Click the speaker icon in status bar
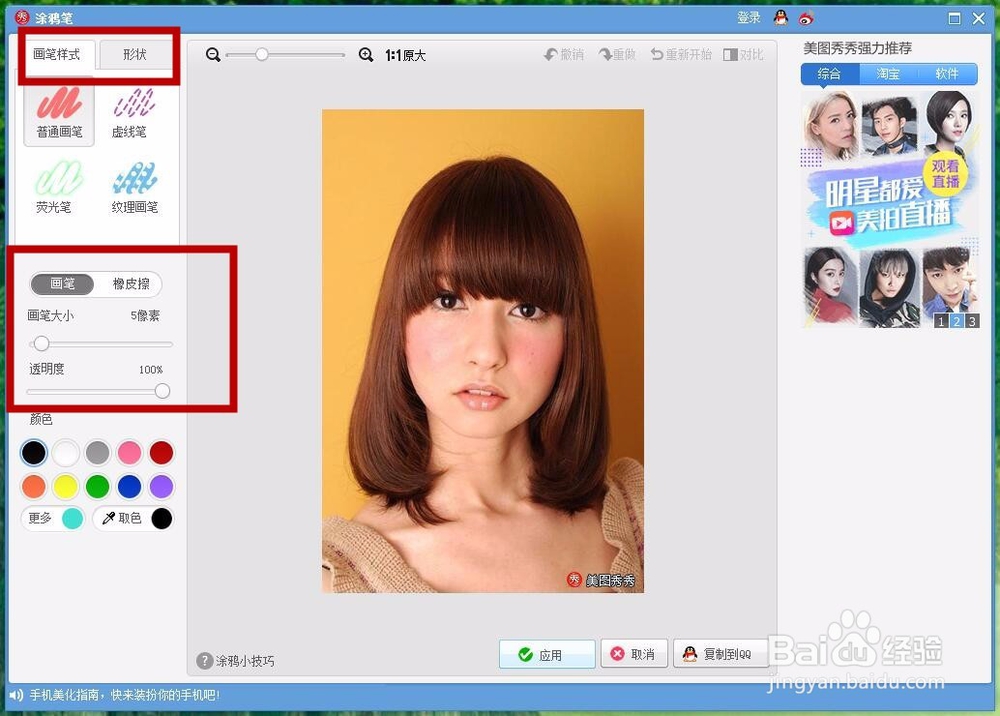The image size is (1000, 716). [16, 695]
